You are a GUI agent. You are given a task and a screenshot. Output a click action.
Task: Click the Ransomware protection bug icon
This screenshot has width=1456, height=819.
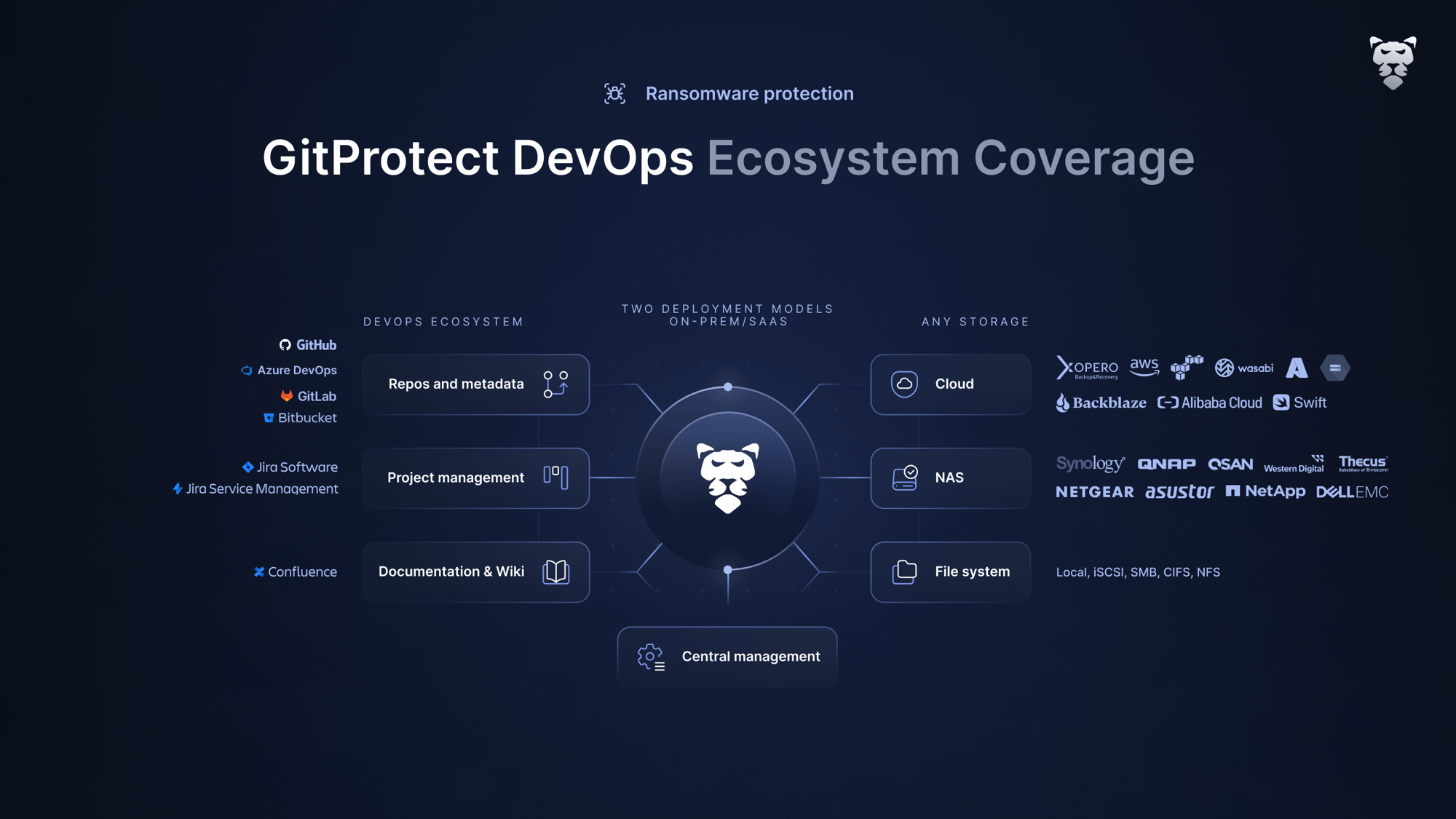[x=614, y=93]
